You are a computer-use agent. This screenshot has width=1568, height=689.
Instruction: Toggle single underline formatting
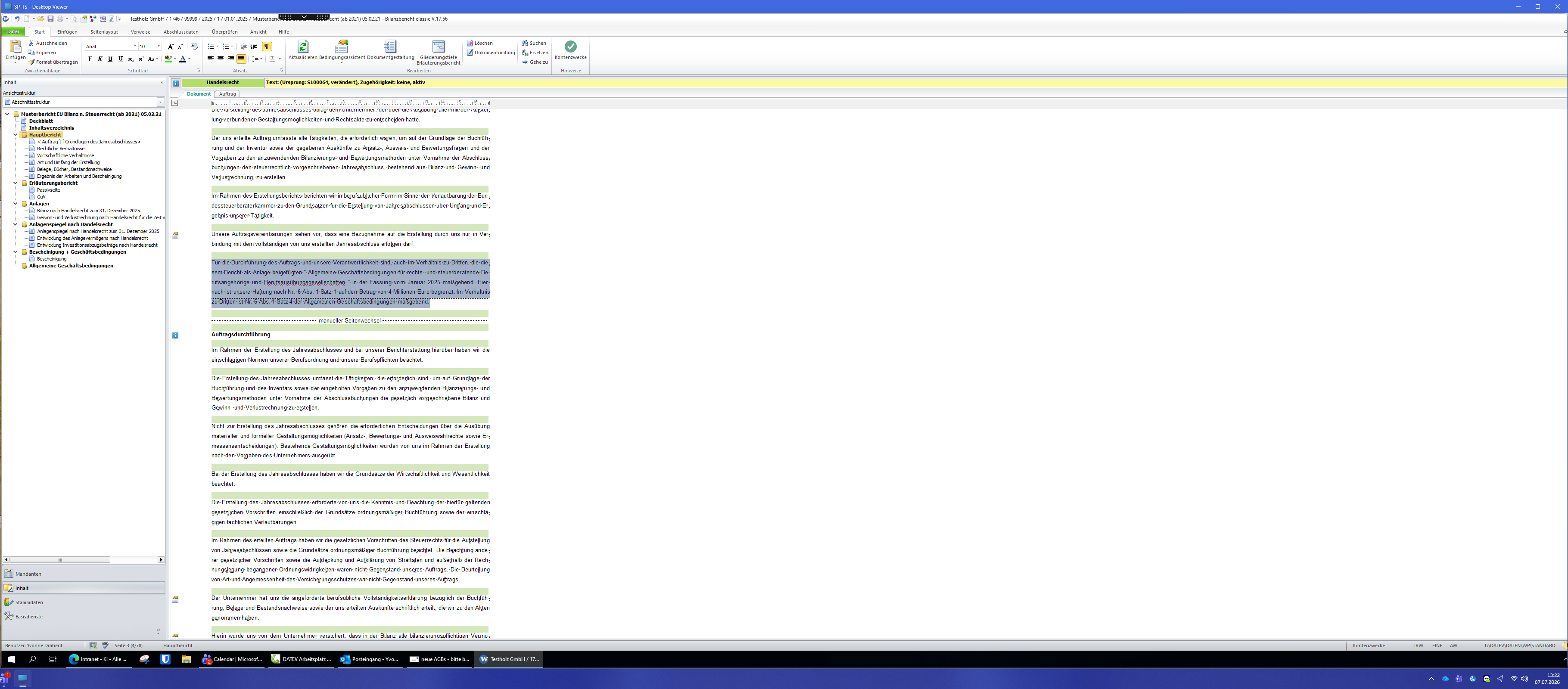point(110,59)
